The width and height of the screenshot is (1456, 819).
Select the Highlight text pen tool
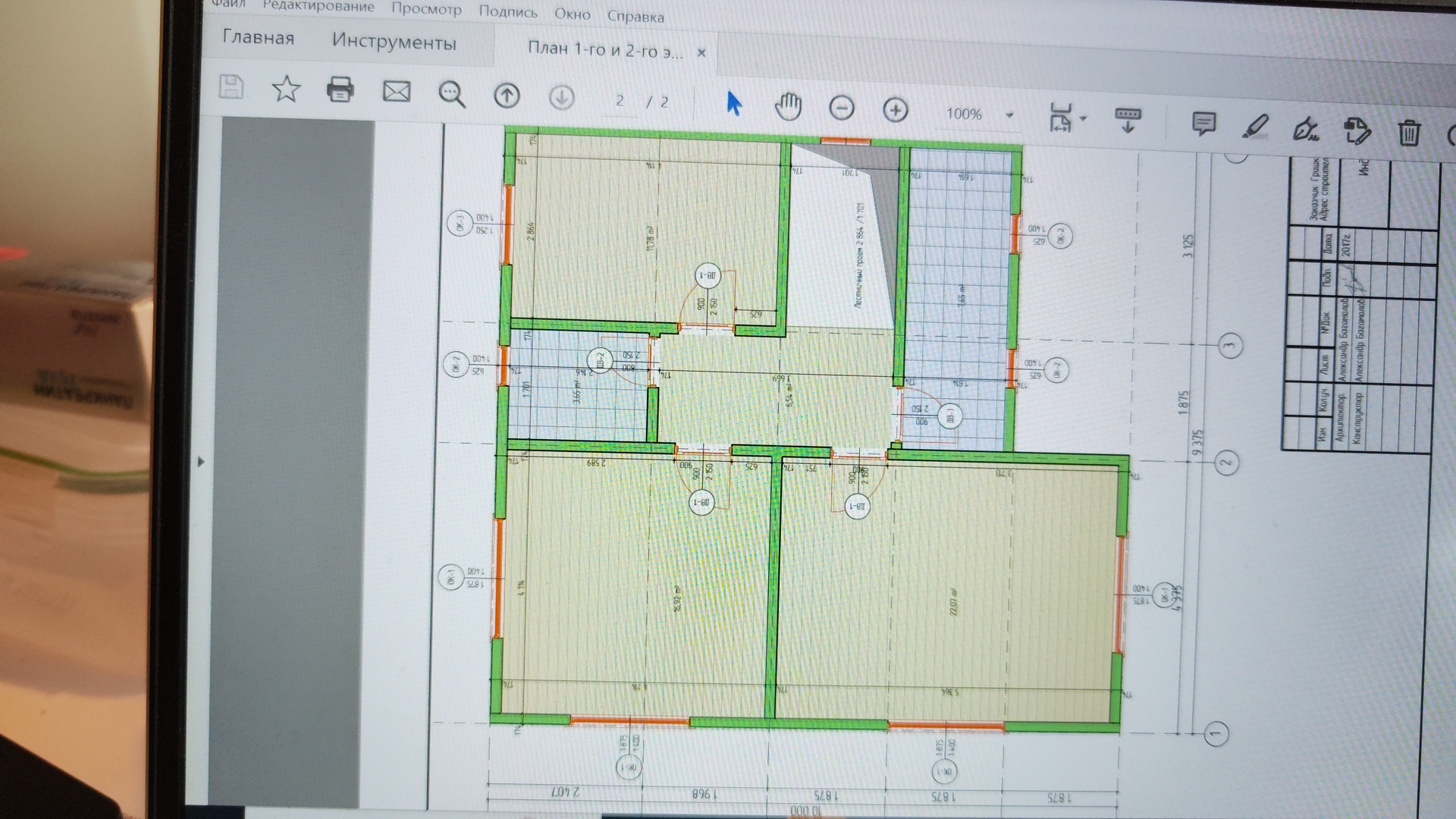tap(1255, 126)
